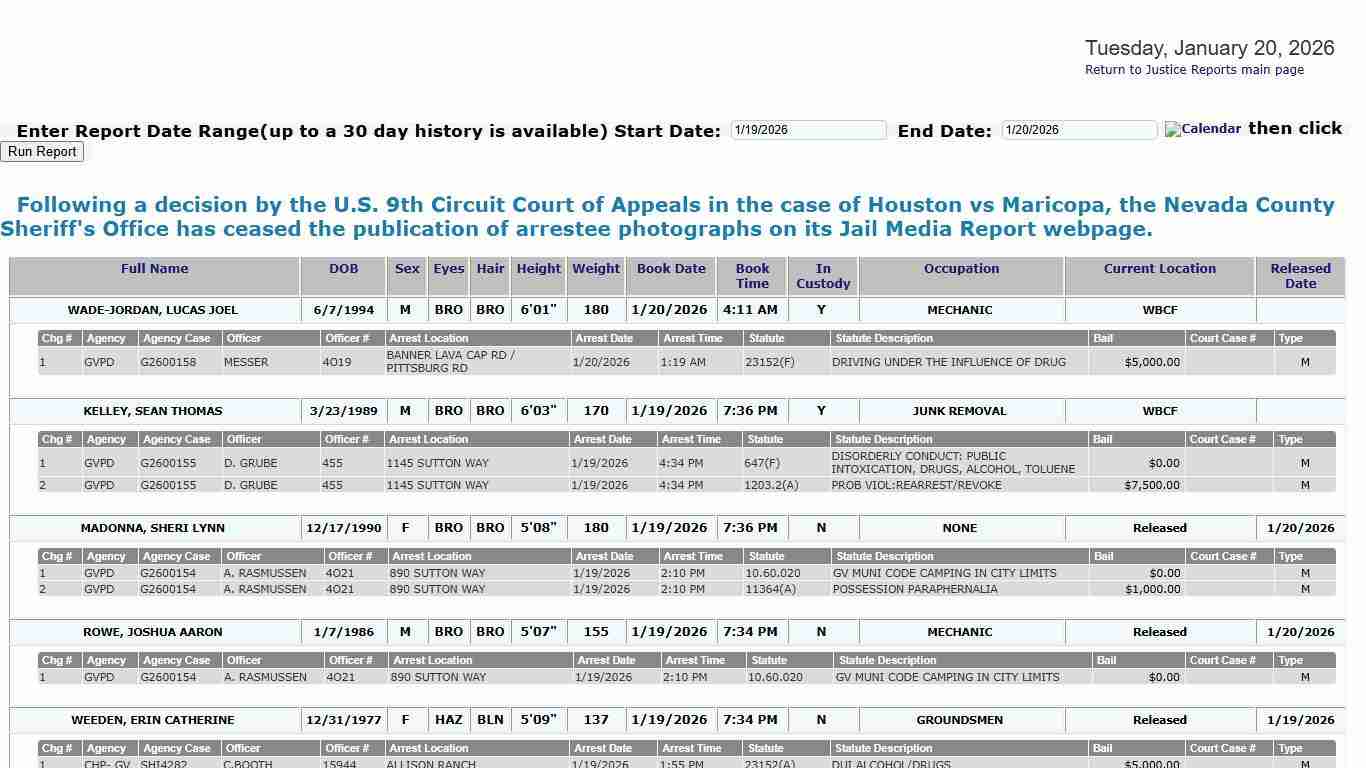Screen dimensions: 1366x768
Task: Select the WEEDEN, ERIN CATHERINE row
Action: (153, 720)
